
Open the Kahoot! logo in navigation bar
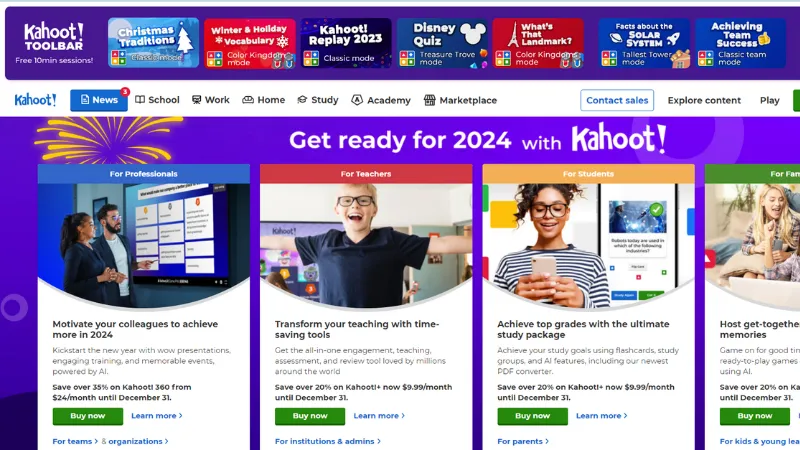click(35, 100)
